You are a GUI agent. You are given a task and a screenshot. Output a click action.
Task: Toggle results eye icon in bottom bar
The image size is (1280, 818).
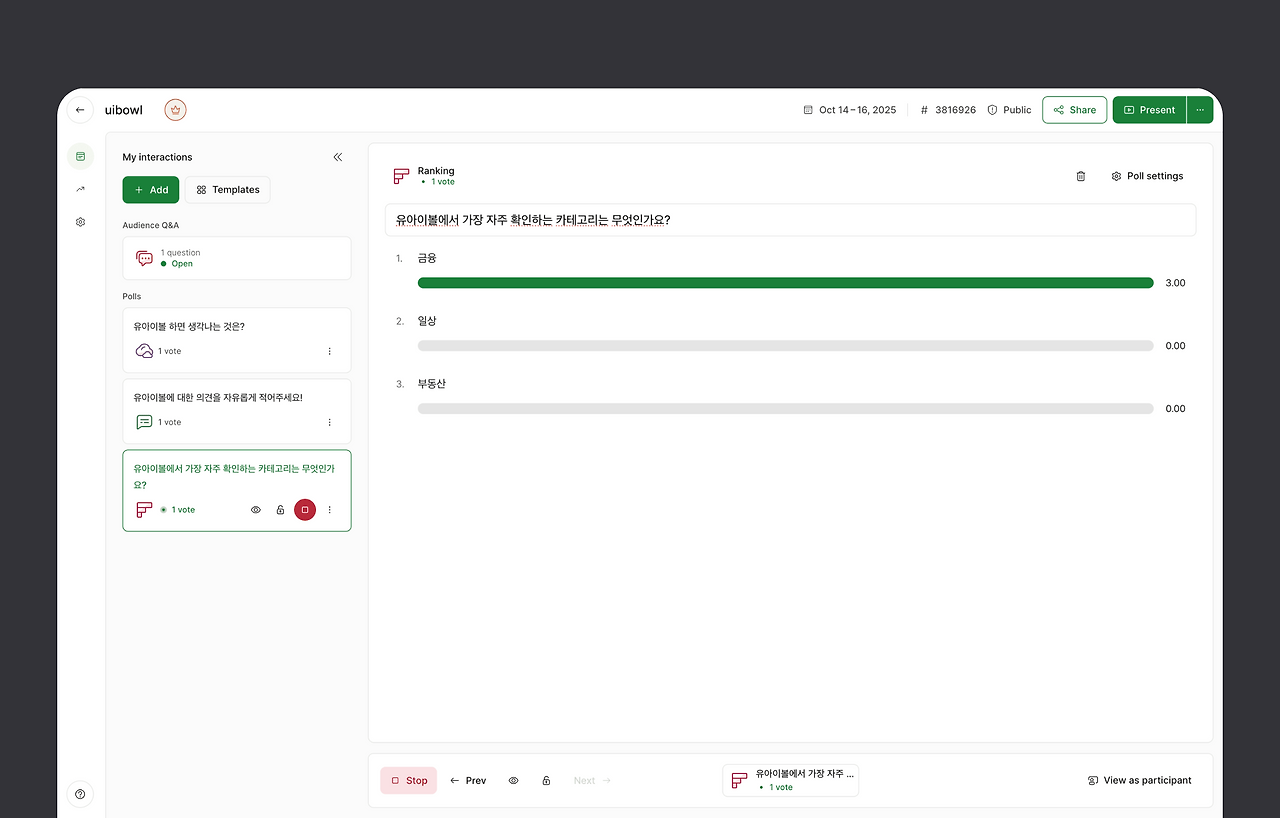click(x=513, y=781)
